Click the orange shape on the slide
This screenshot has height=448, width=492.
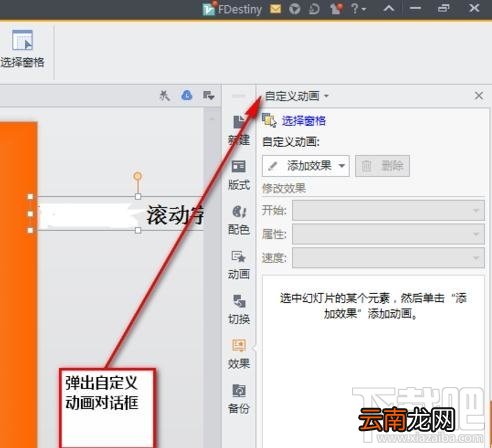point(18,285)
